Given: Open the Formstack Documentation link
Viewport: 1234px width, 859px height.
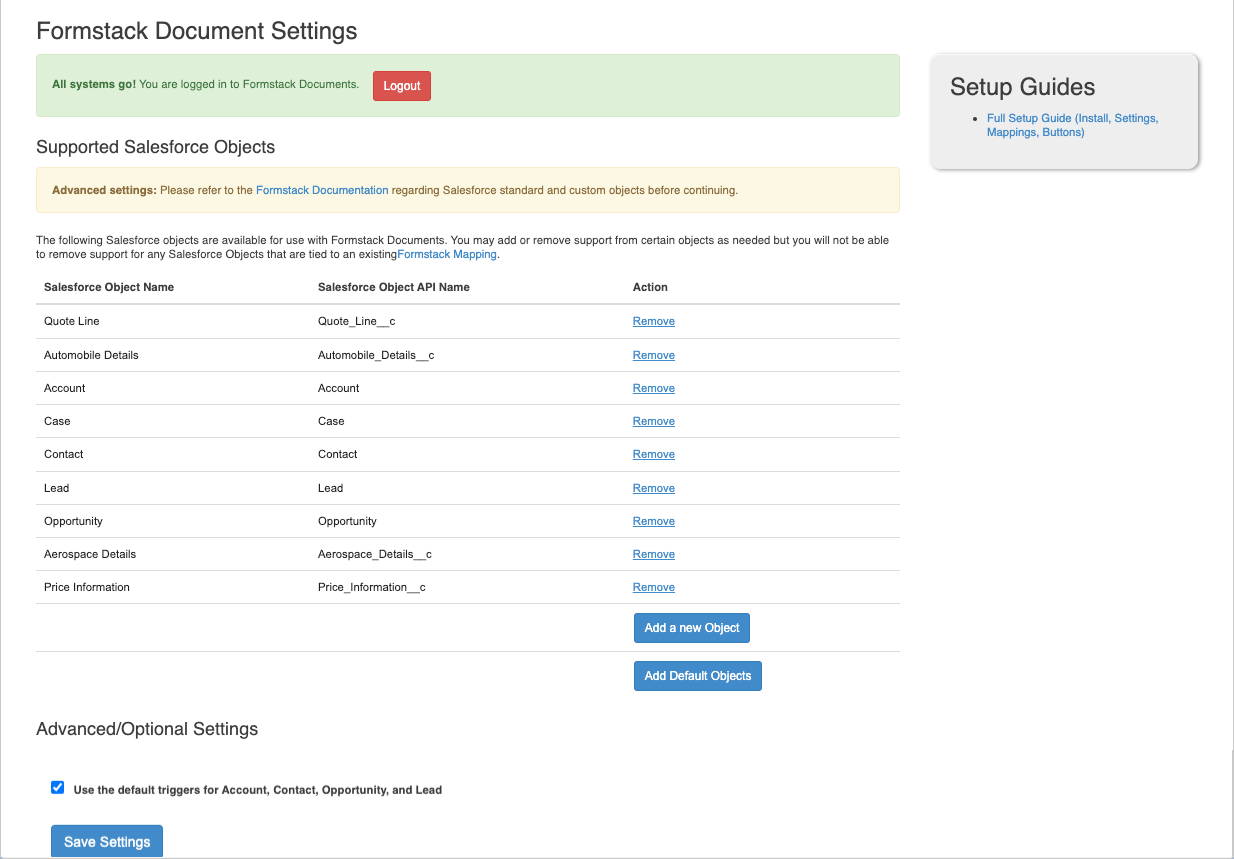Looking at the screenshot, I should [x=321, y=190].
